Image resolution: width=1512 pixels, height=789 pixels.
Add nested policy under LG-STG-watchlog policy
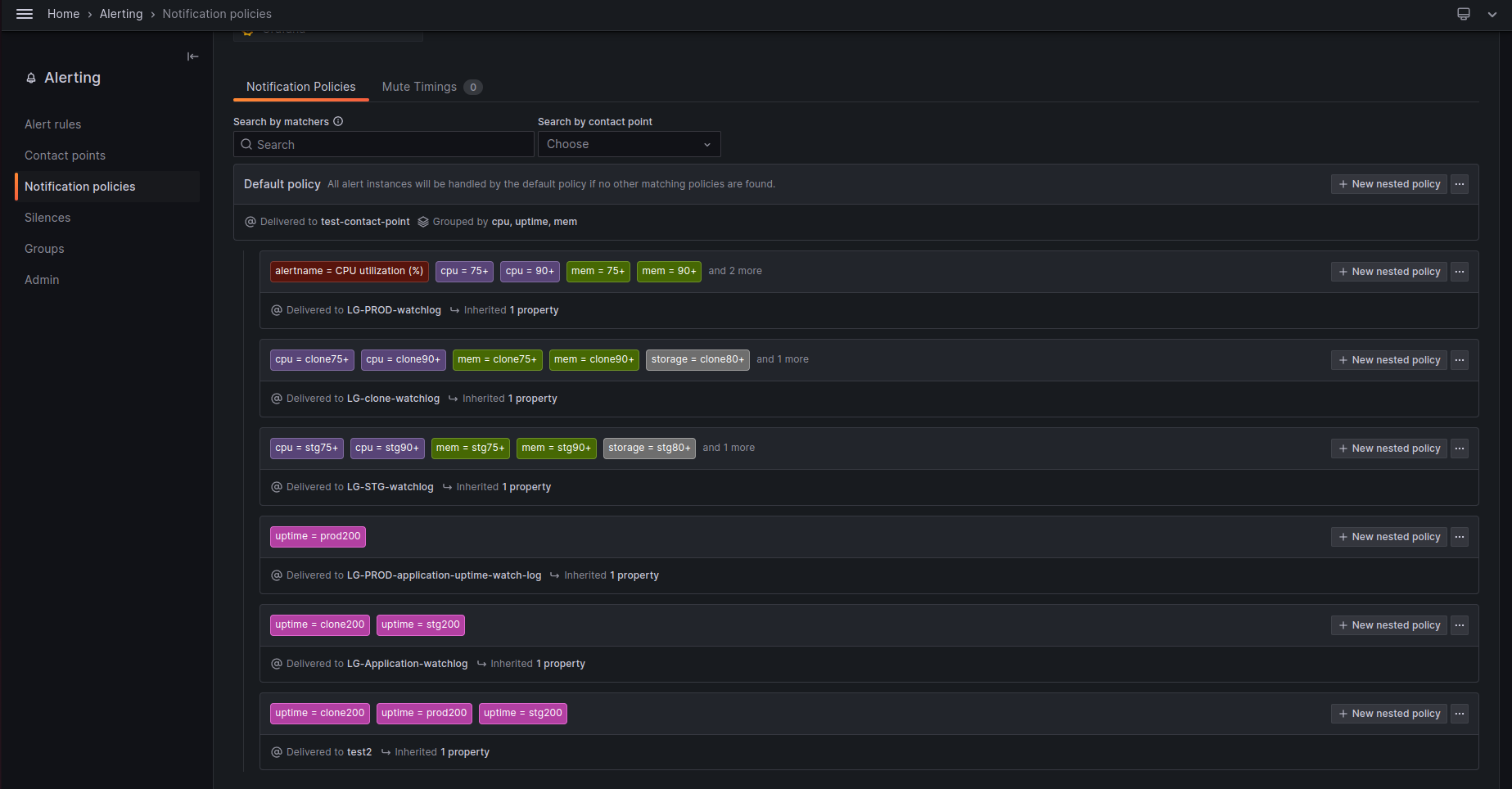1389,449
